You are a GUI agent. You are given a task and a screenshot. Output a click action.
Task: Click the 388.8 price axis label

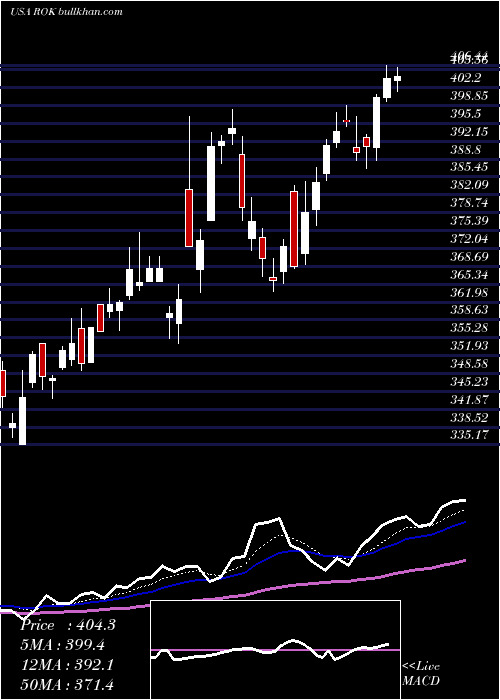tap(466, 150)
